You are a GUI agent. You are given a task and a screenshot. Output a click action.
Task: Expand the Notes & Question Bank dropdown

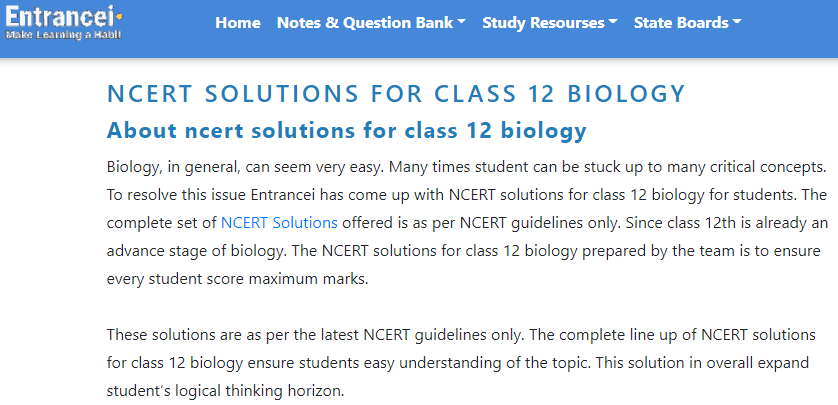tap(371, 22)
